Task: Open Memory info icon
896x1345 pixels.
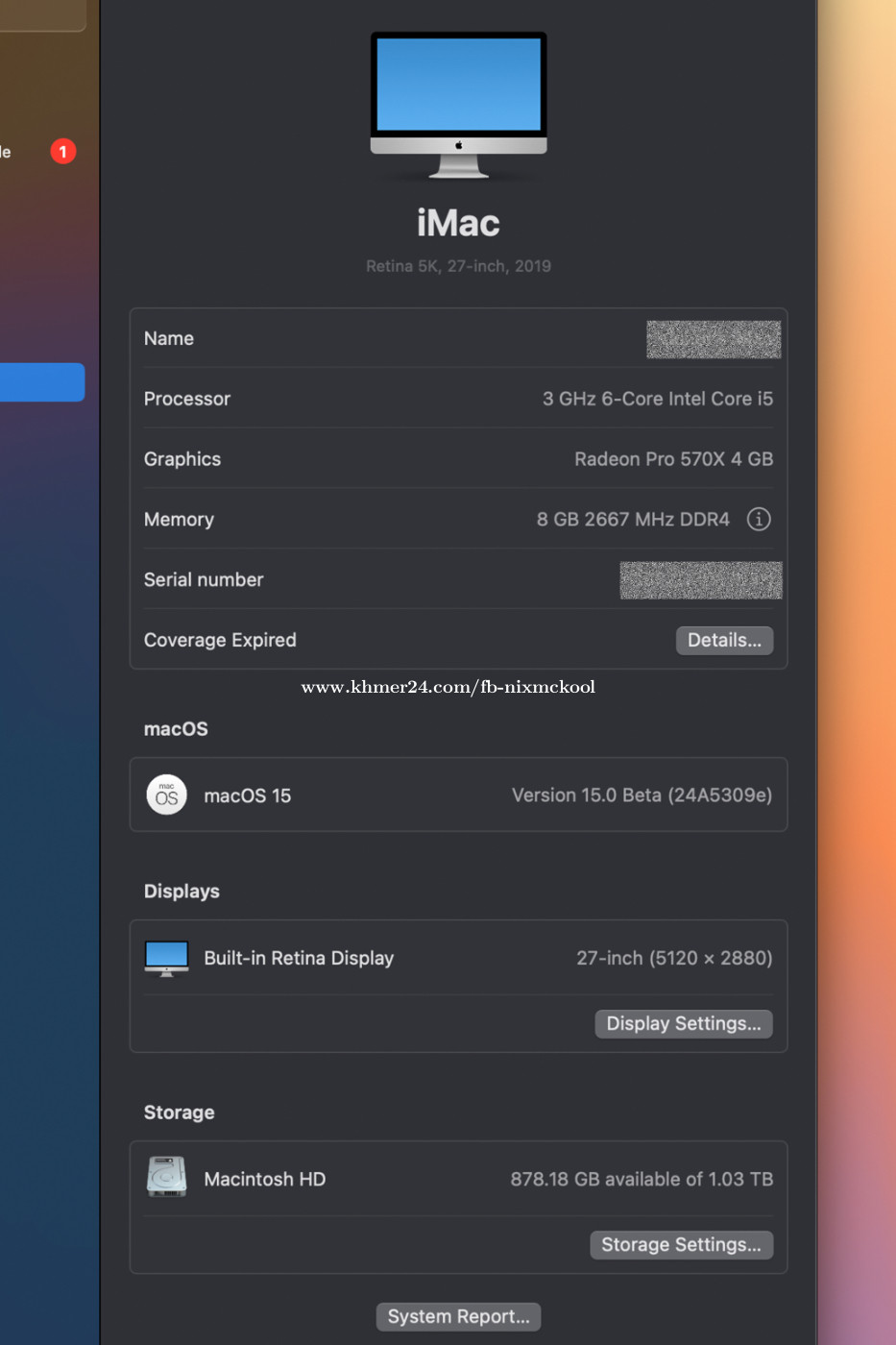Action: (x=759, y=520)
